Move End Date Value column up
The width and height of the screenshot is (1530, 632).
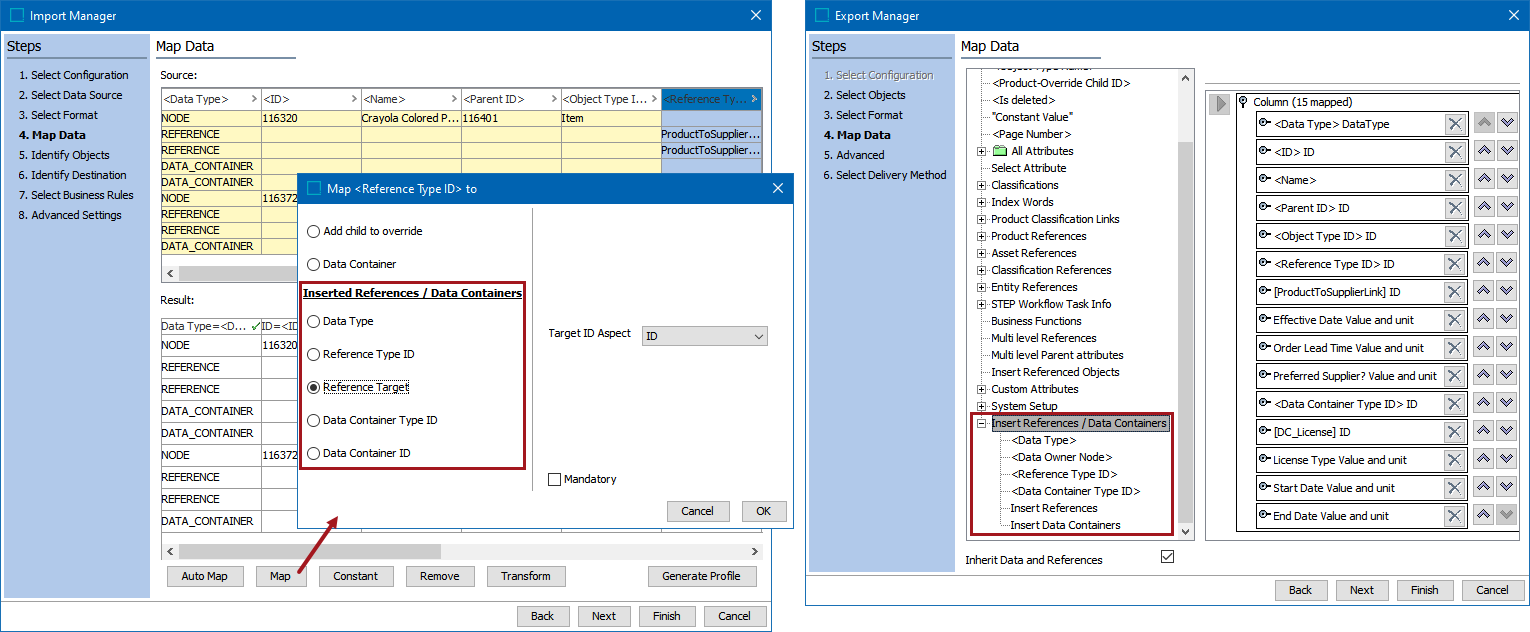click(x=1485, y=516)
